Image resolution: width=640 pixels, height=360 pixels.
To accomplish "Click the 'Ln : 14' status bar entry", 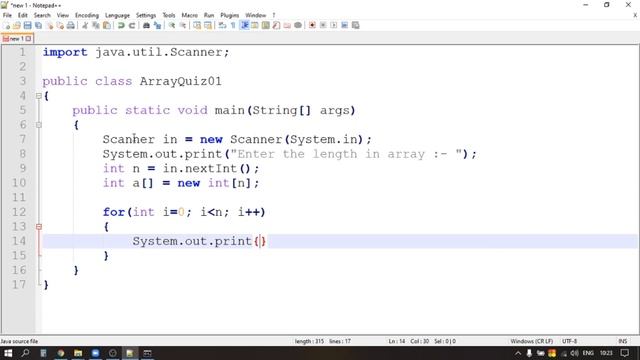I will coord(397,341).
